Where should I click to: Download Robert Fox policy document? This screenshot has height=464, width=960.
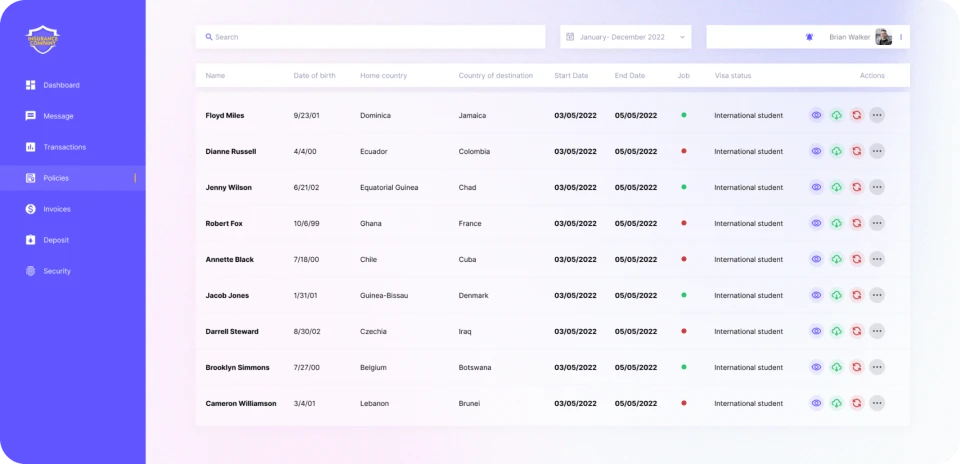(836, 223)
